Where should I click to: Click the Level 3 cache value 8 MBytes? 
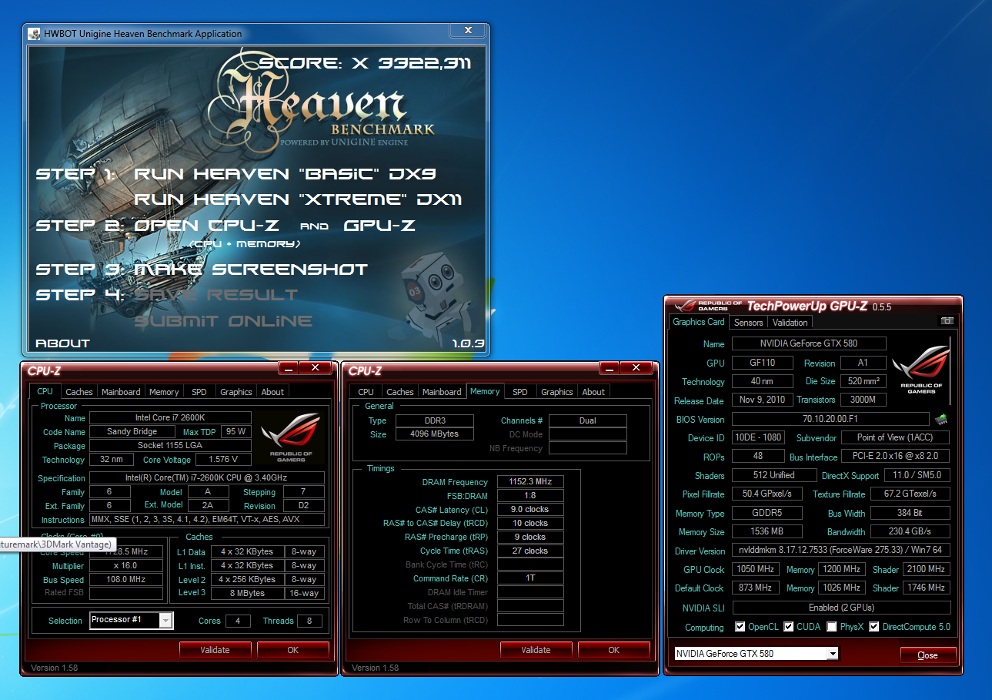[x=247, y=594]
